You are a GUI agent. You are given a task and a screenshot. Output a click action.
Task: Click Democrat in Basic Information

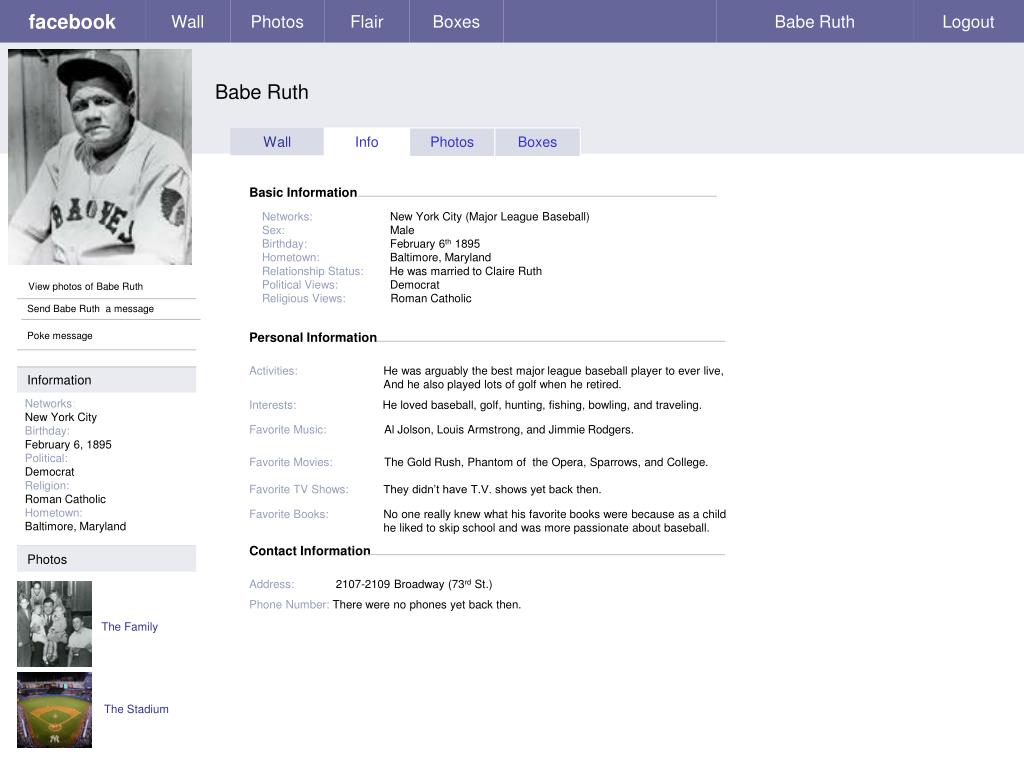click(x=415, y=285)
